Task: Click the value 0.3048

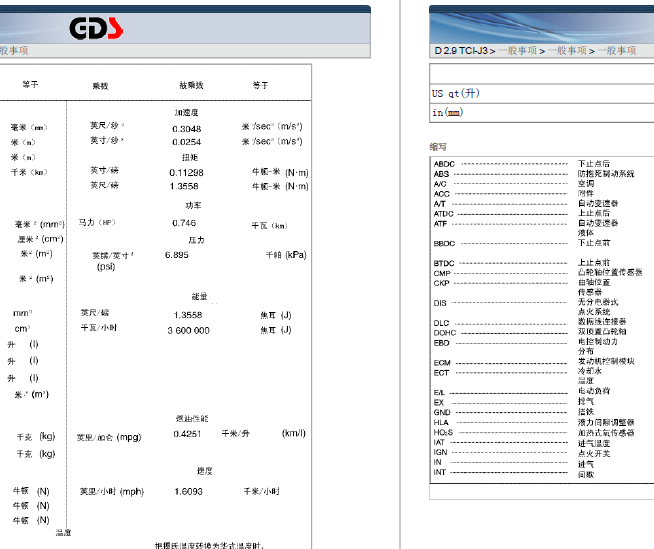Action: 187,129
